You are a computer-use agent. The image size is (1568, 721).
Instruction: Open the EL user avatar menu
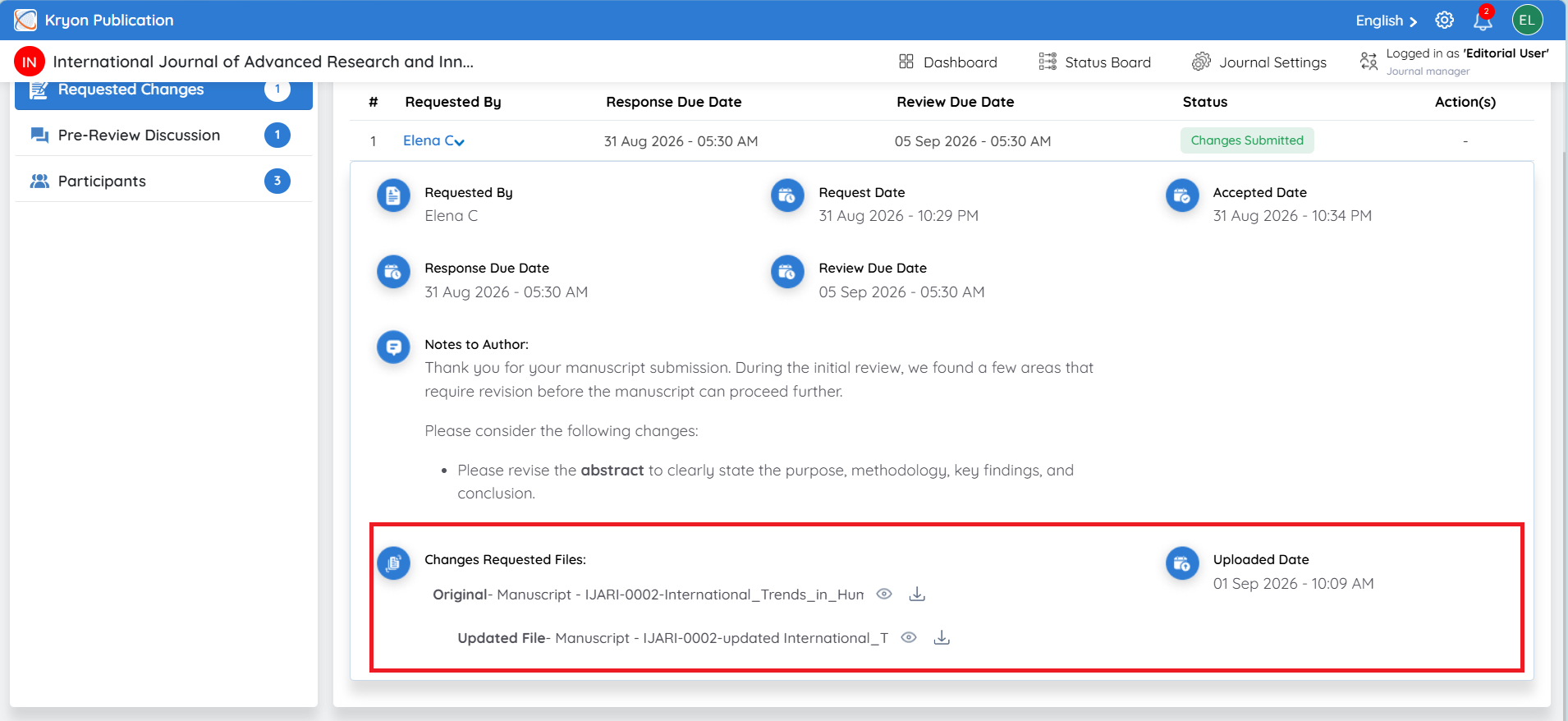[x=1527, y=21]
